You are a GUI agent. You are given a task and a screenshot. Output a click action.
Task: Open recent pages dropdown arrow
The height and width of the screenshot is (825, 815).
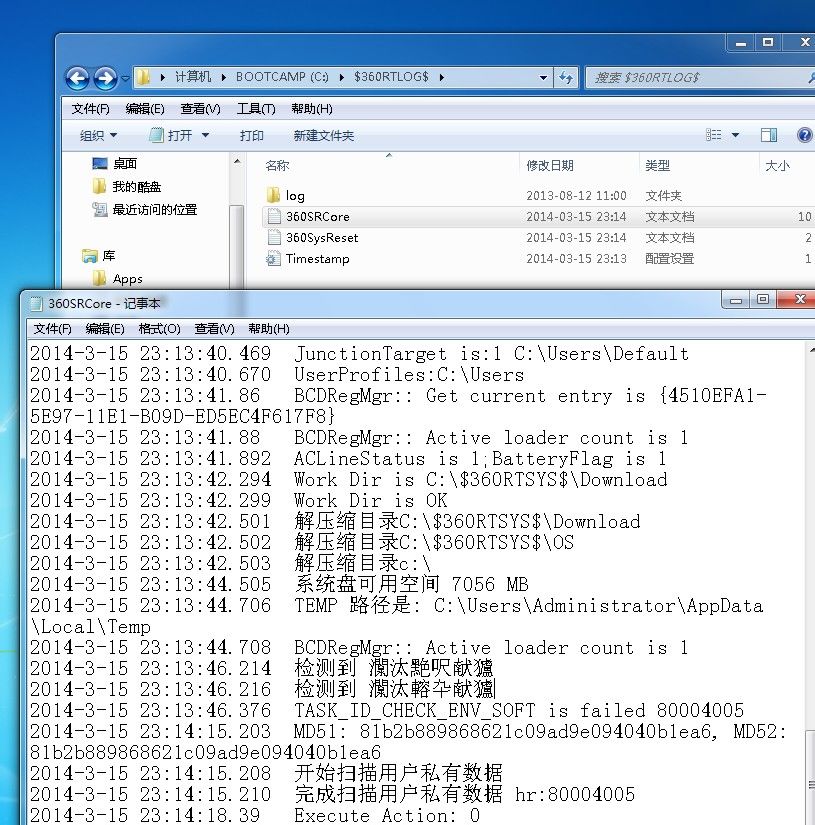pos(125,78)
